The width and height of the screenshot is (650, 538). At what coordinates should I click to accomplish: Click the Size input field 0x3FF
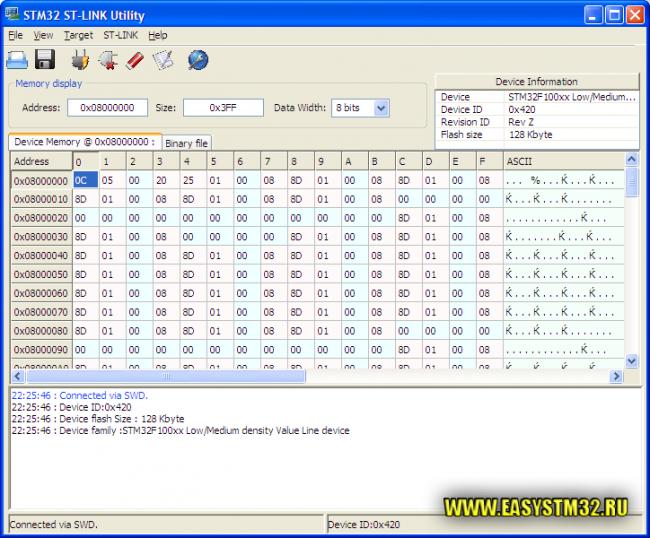[x=223, y=108]
